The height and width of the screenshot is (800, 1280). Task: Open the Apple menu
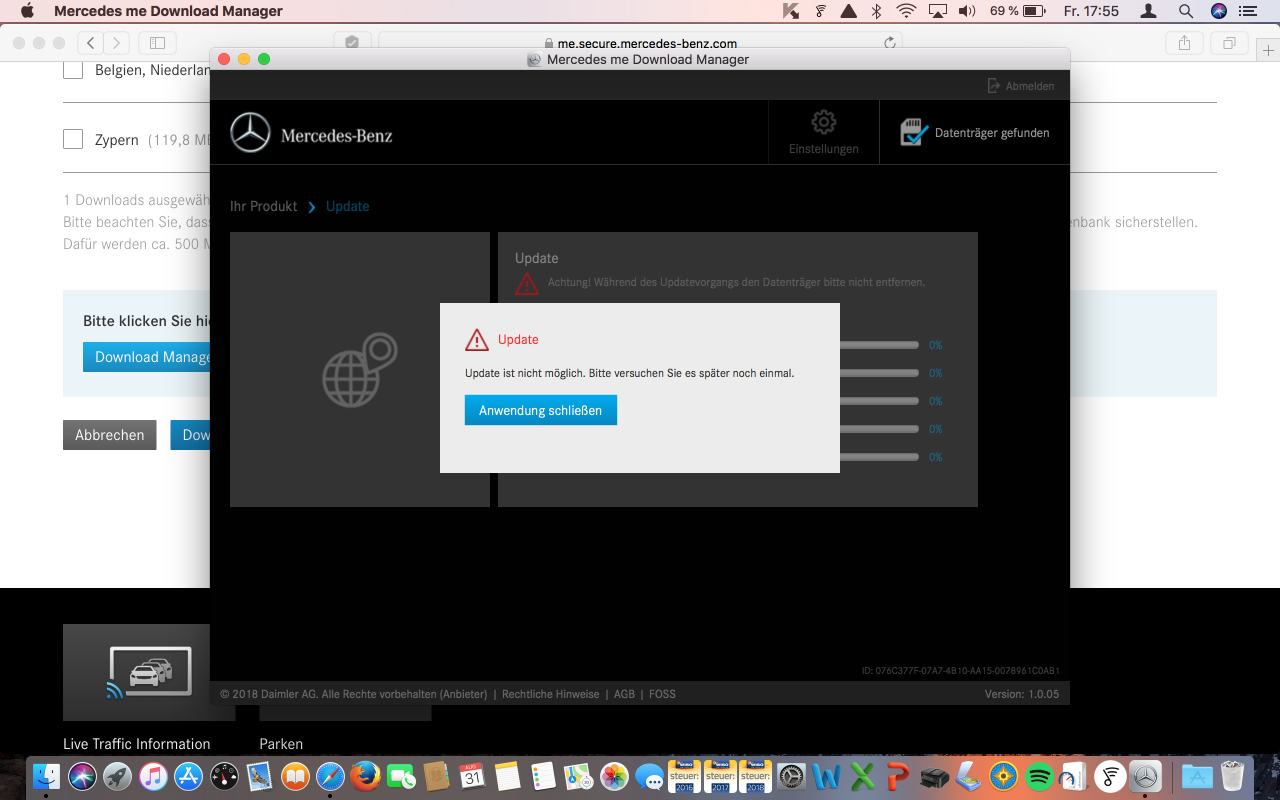pos(27,11)
